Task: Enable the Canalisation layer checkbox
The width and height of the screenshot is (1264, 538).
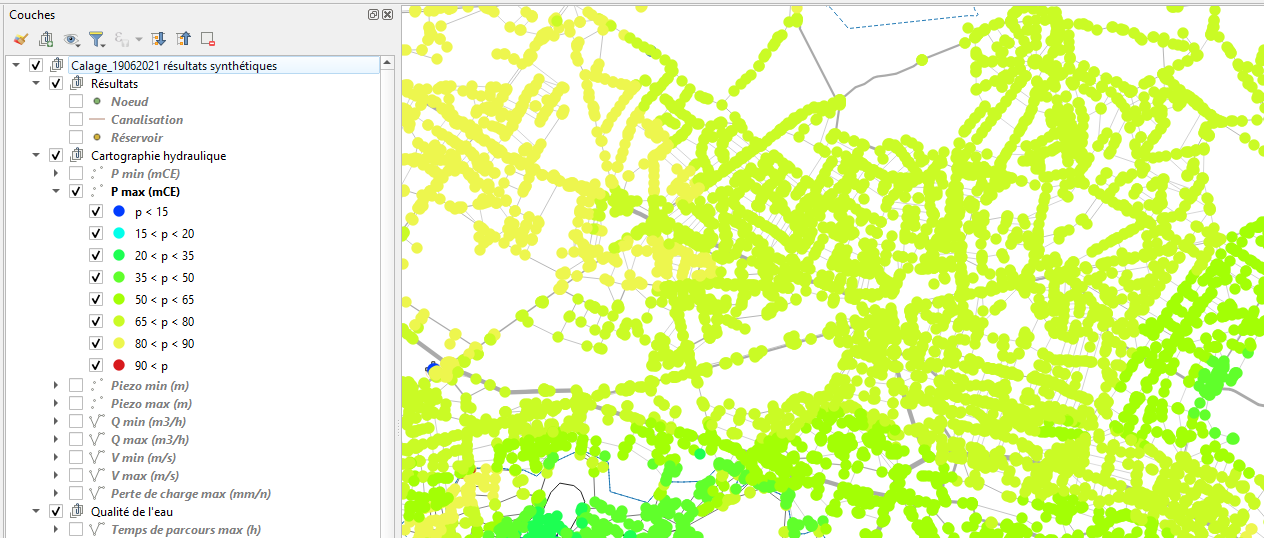Action: click(76, 120)
